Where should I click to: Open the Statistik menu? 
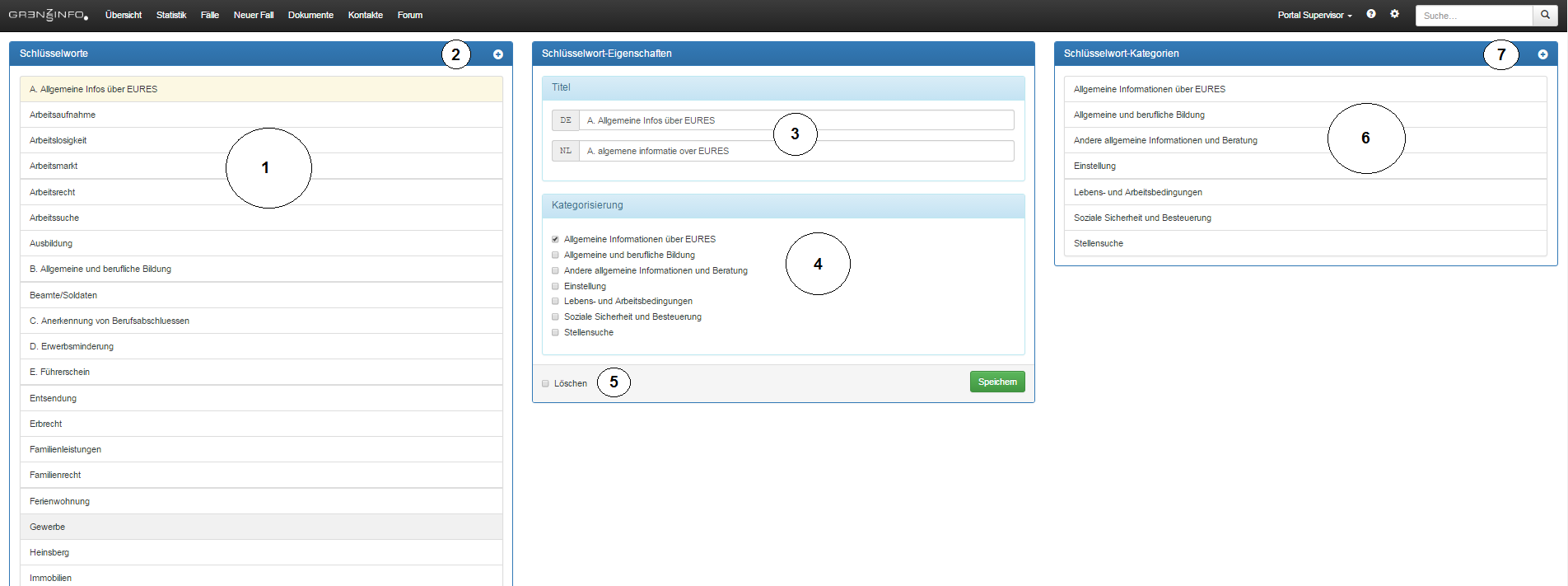click(171, 15)
